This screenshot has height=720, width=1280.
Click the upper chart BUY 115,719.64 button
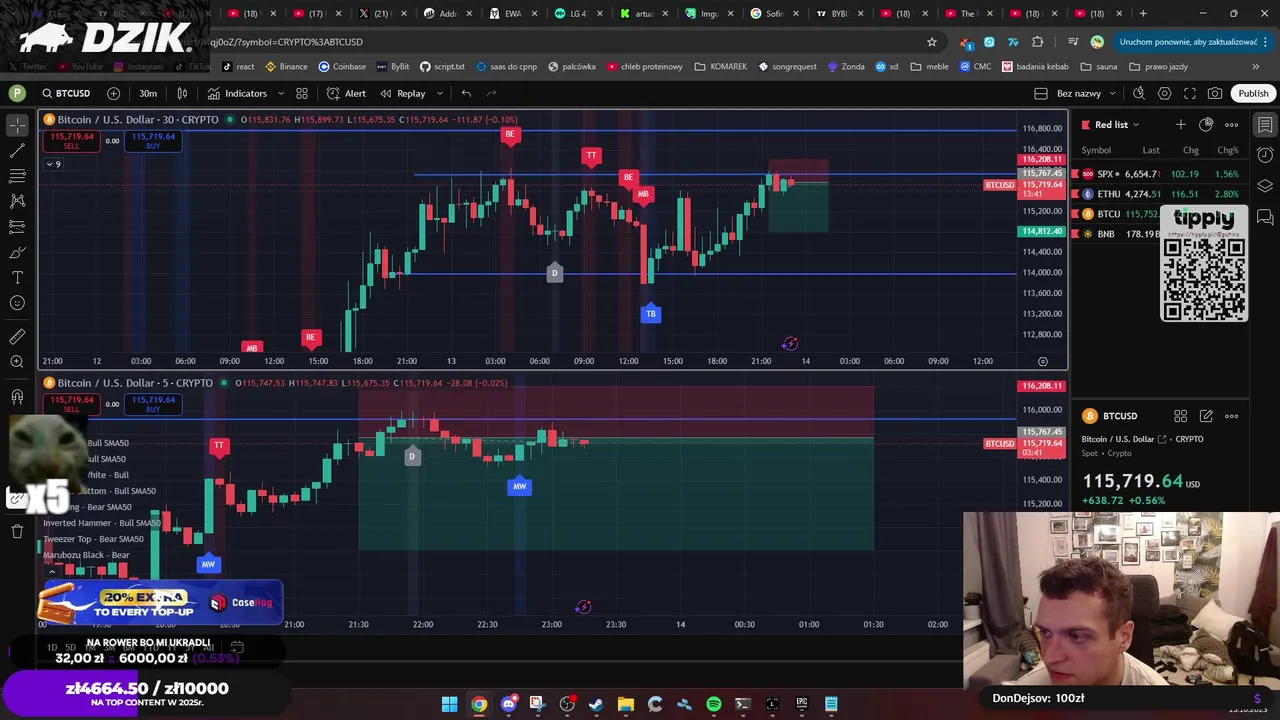[x=153, y=141]
